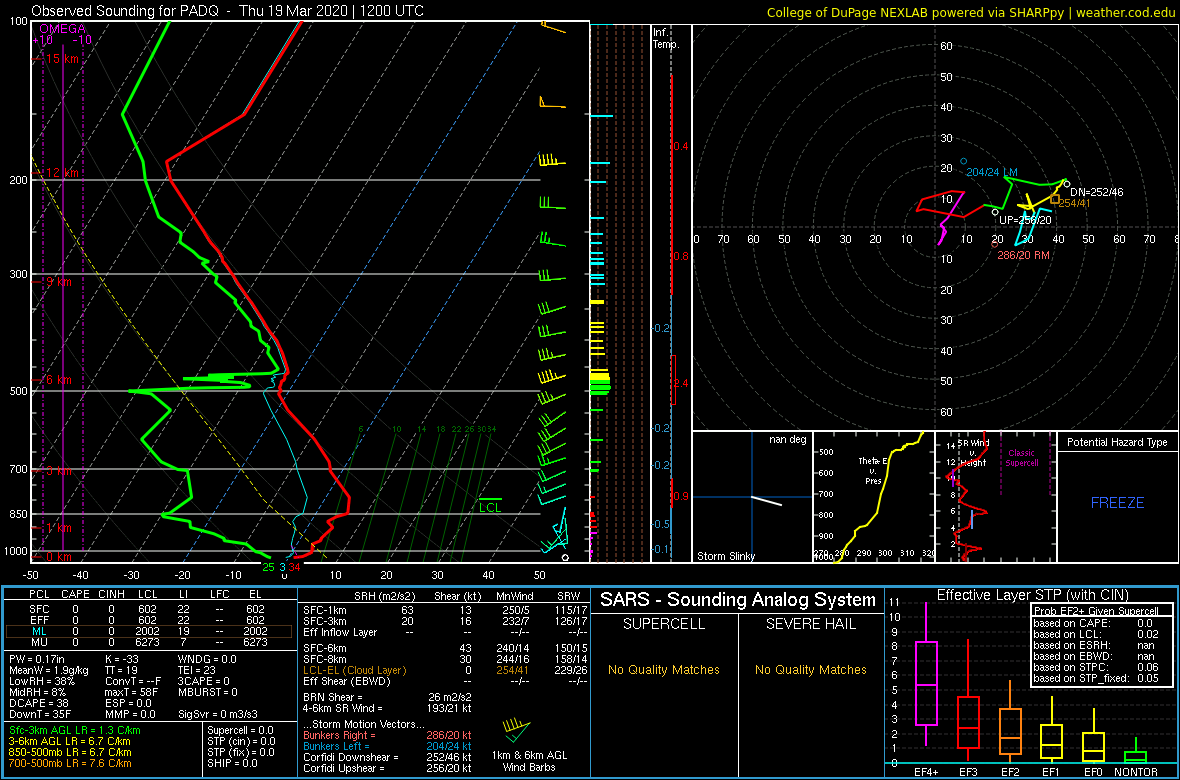Click the DCAPE = 38 value

point(37,703)
